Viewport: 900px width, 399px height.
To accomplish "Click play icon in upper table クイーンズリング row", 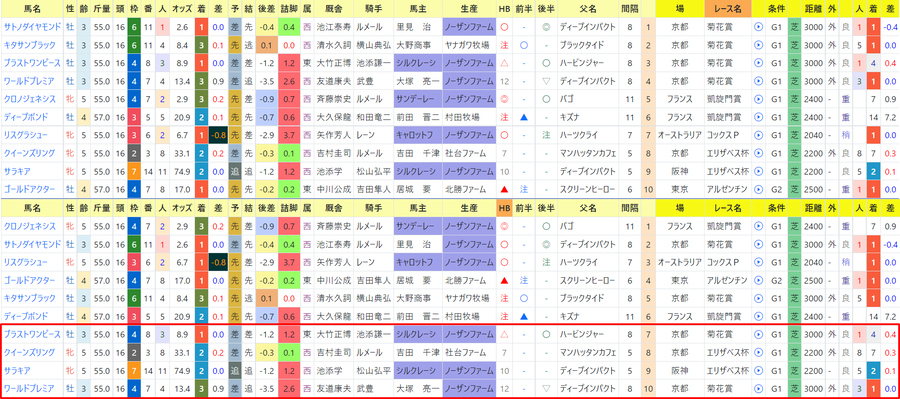I will (758, 153).
